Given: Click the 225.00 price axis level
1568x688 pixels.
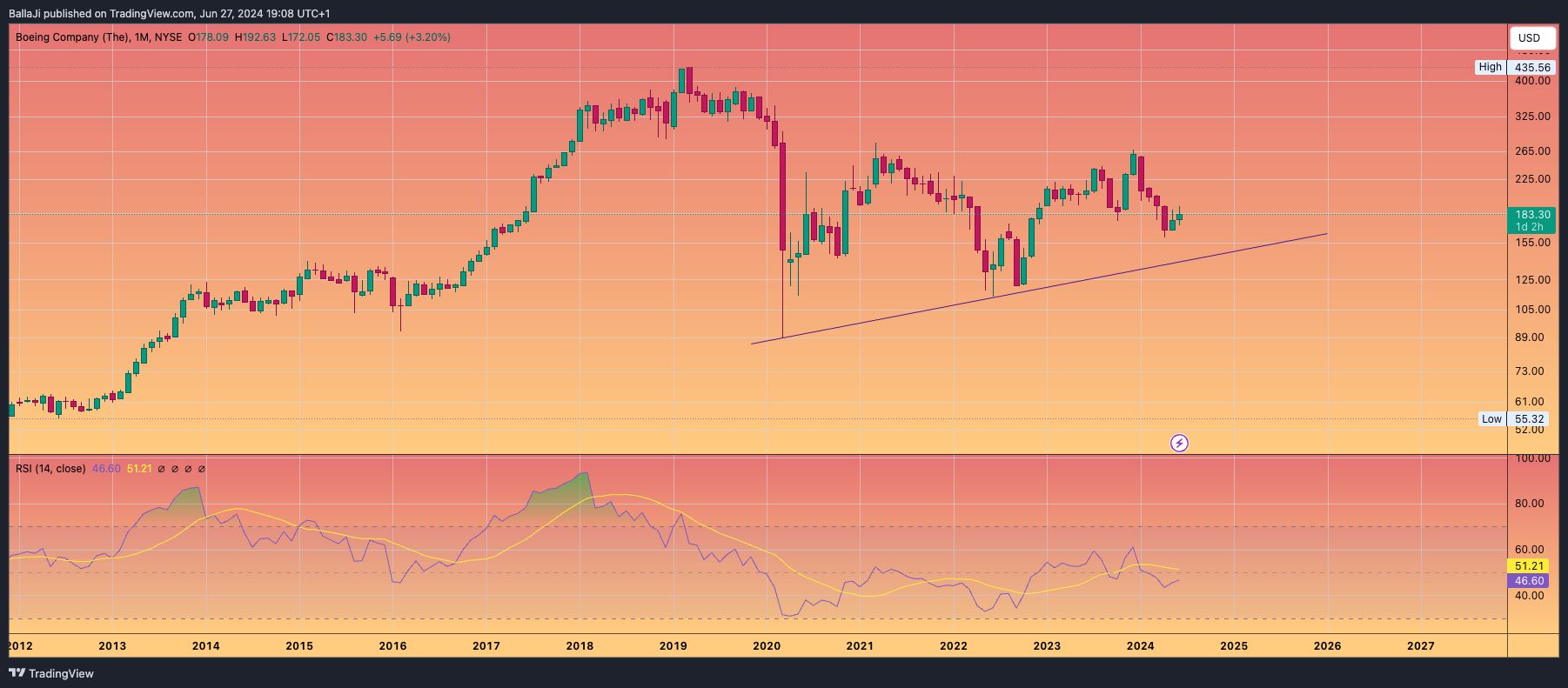Looking at the screenshot, I should coord(1532,179).
